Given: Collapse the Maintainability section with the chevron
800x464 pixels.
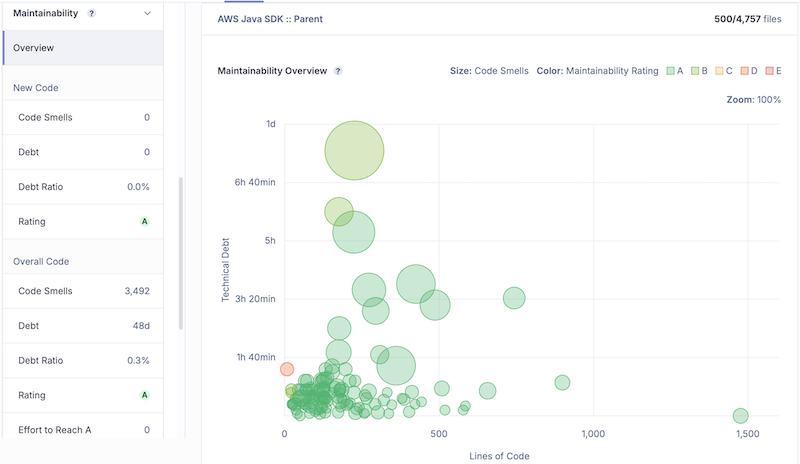Looking at the screenshot, I should 147,14.
